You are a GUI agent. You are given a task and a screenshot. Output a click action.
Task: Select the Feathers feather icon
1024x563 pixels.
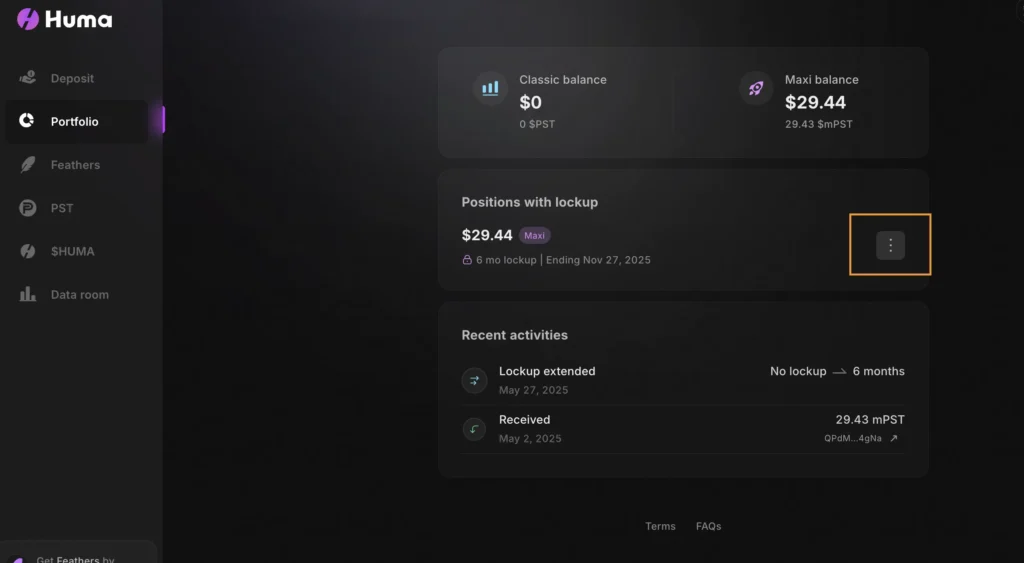click(x=27, y=165)
